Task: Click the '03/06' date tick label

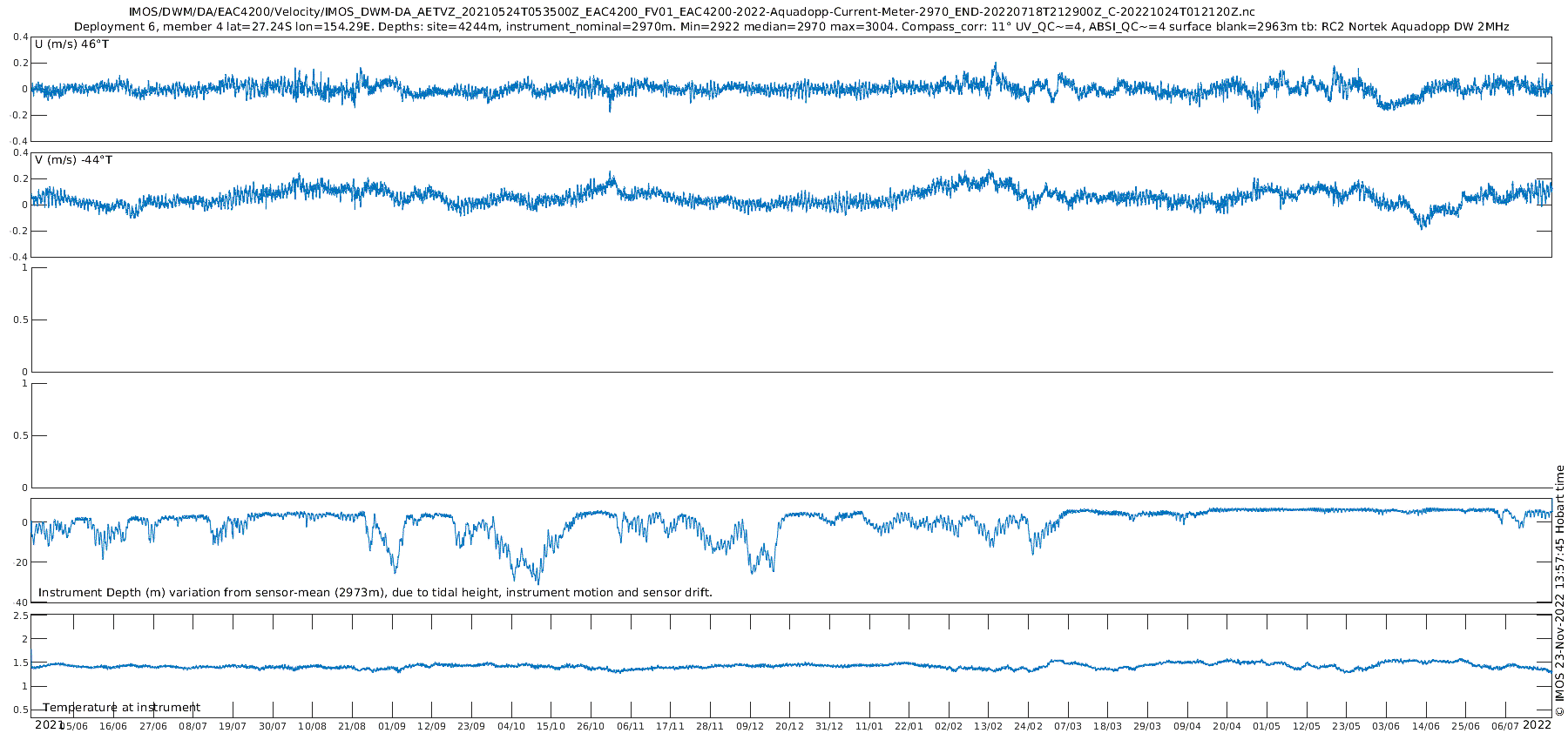Action: point(1386,726)
